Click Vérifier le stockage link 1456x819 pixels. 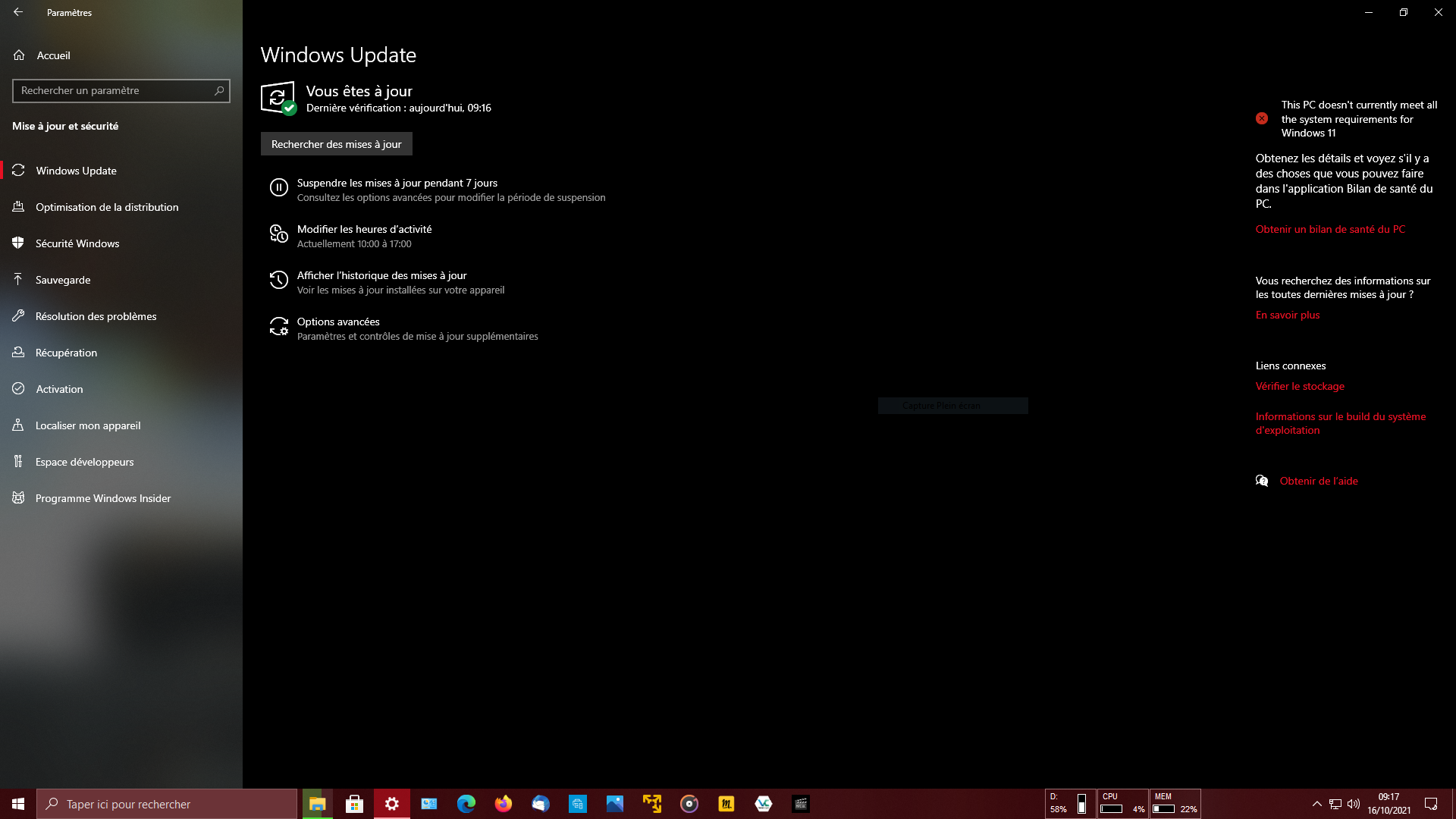coord(1299,386)
